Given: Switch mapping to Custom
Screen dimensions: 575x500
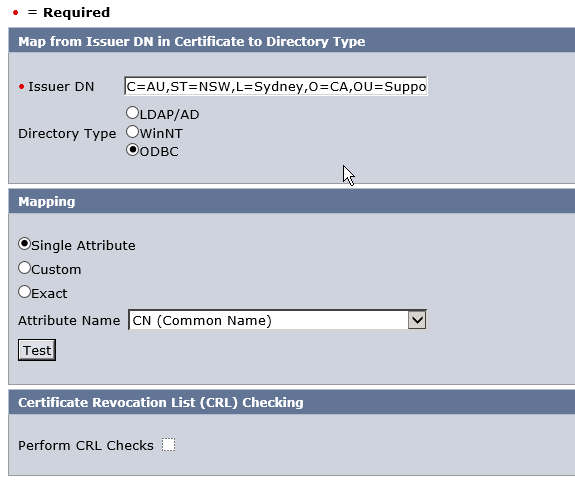Looking at the screenshot, I should [25, 268].
